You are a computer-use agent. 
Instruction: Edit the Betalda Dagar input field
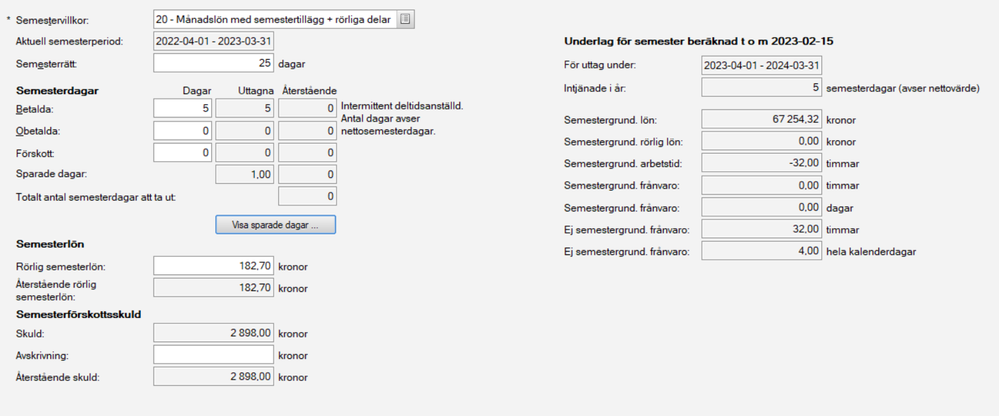coord(183,108)
